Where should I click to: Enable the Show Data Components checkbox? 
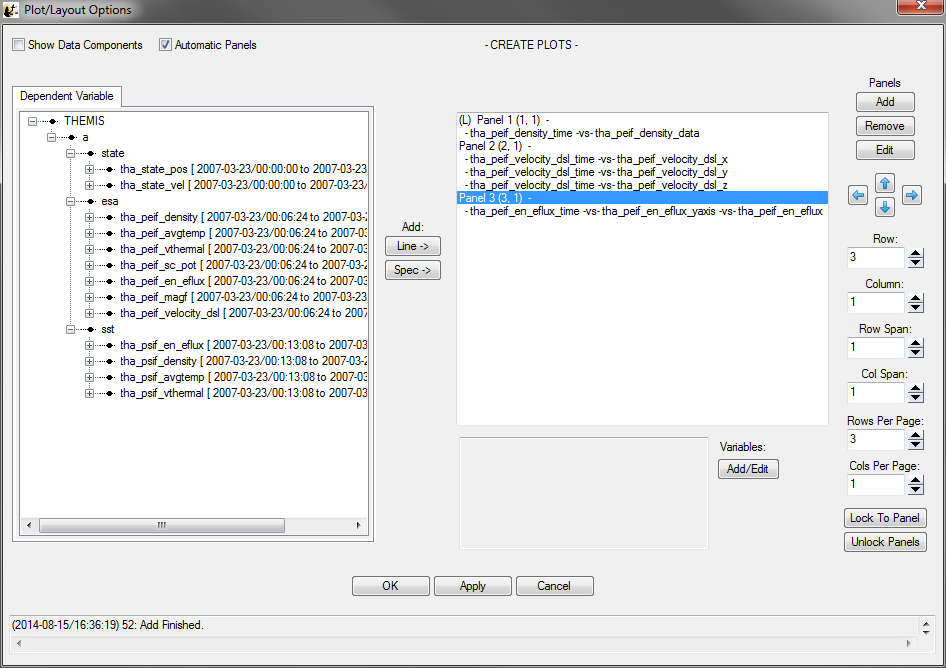pos(19,45)
